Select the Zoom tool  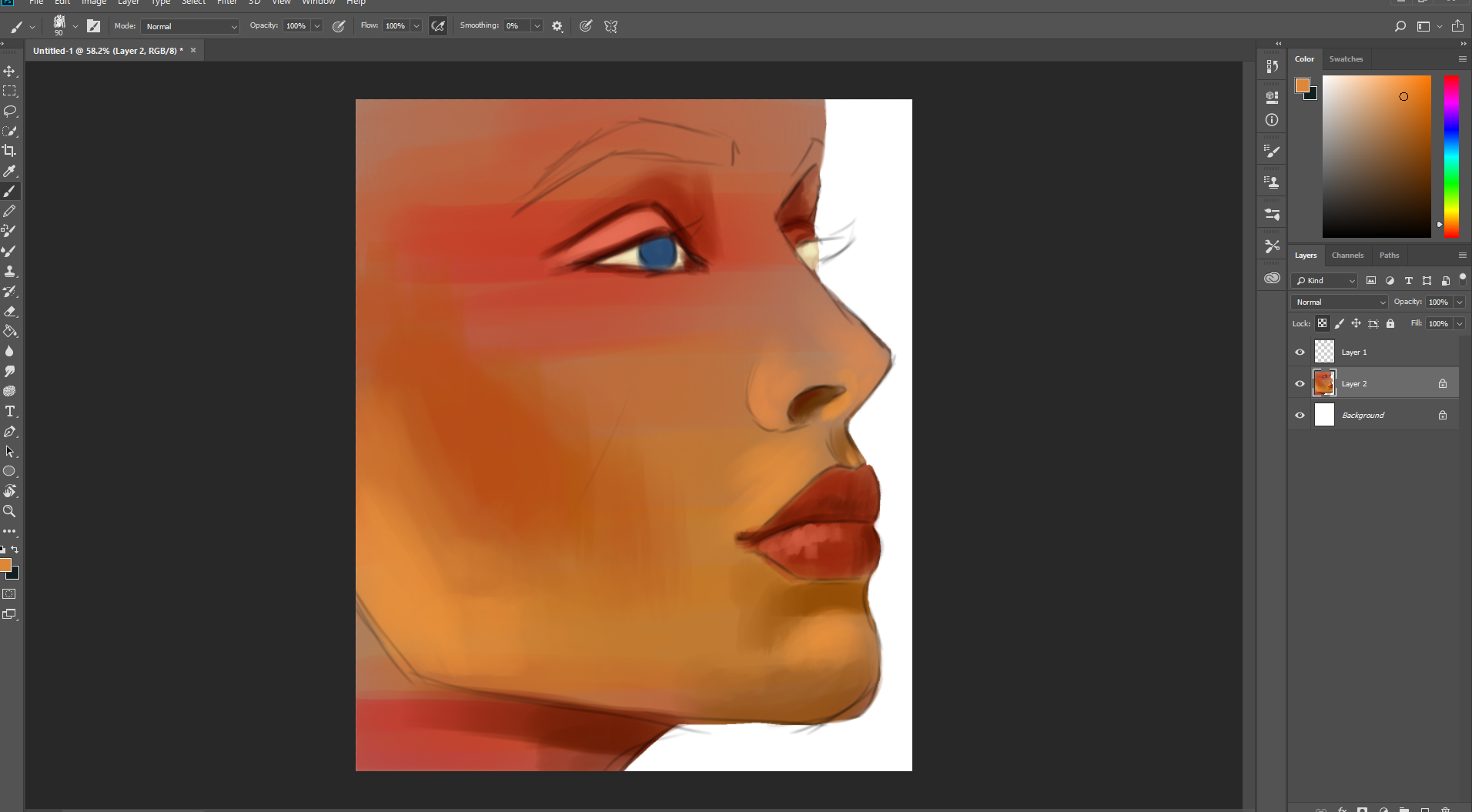[x=9, y=511]
